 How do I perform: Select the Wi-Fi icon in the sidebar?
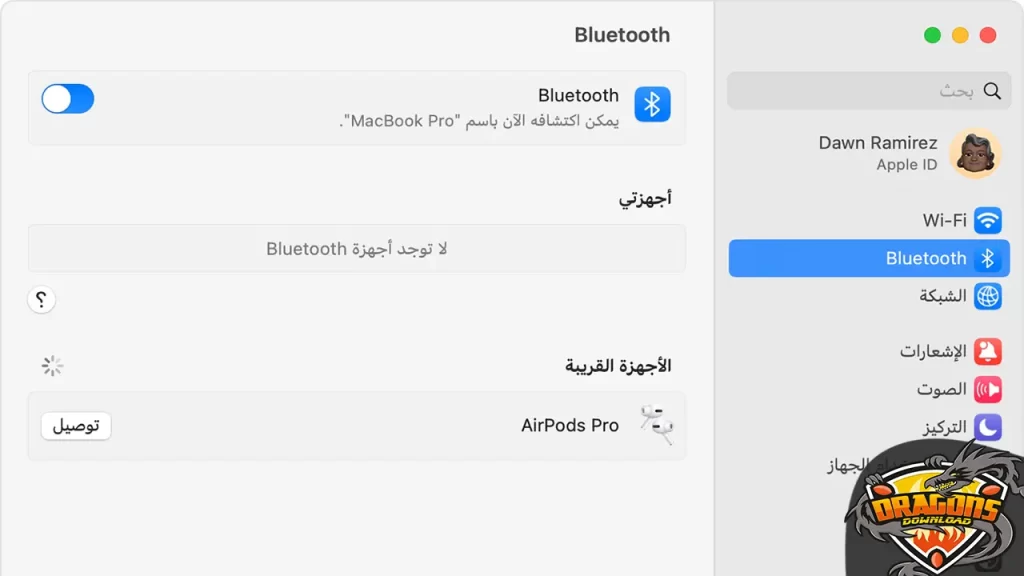pyautogui.click(x=990, y=219)
